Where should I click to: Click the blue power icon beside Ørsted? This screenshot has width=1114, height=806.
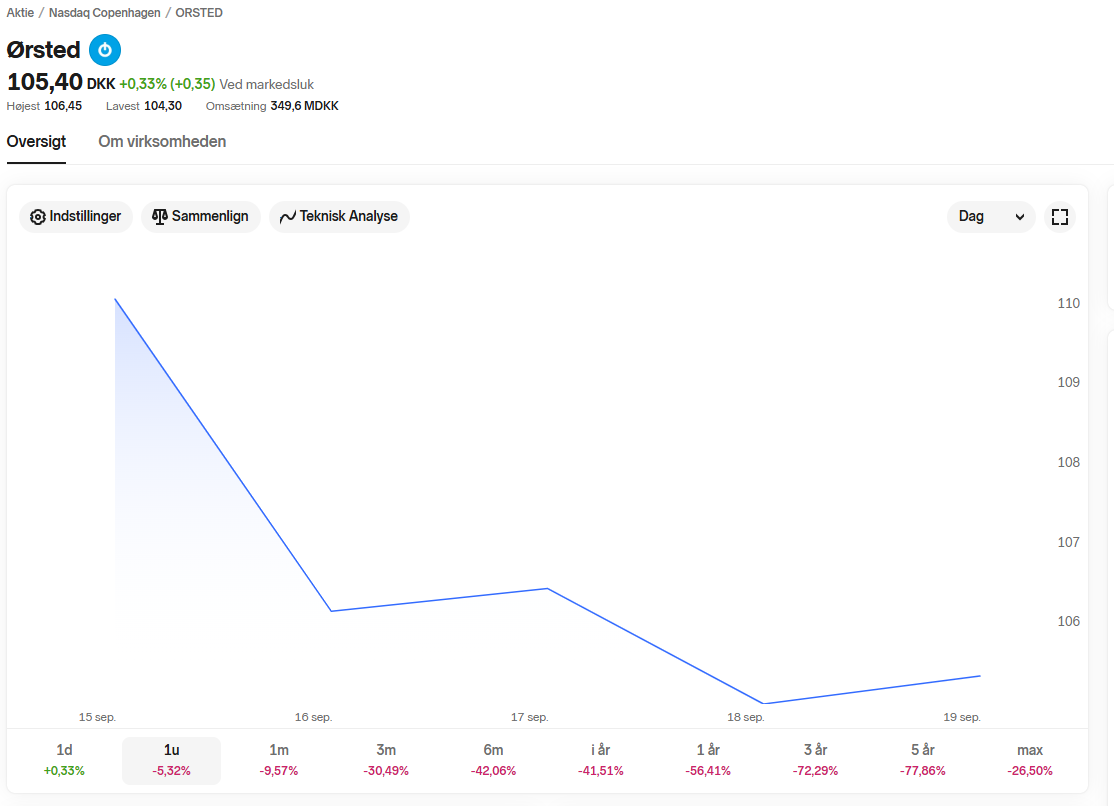point(105,50)
